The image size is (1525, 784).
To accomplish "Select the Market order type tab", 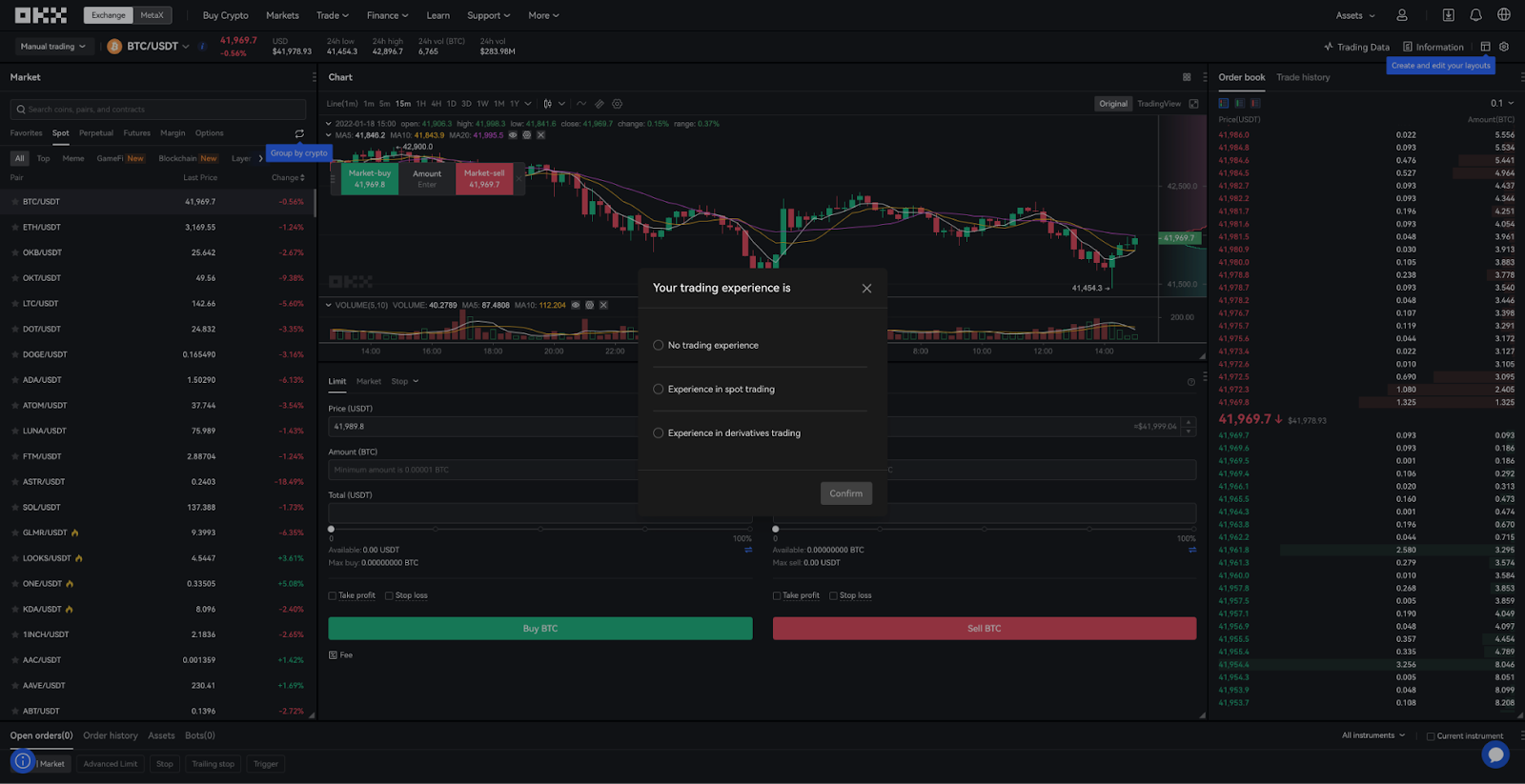I will tap(369, 382).
